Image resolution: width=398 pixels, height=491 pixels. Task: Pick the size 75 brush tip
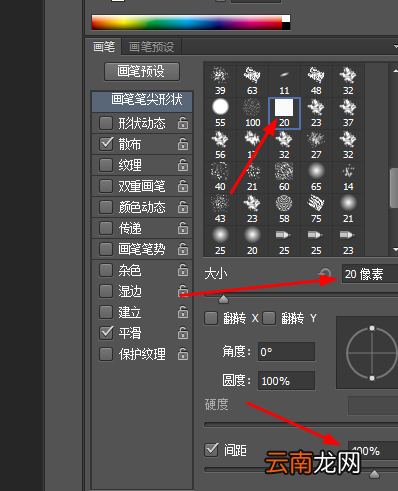click(316, 209)
